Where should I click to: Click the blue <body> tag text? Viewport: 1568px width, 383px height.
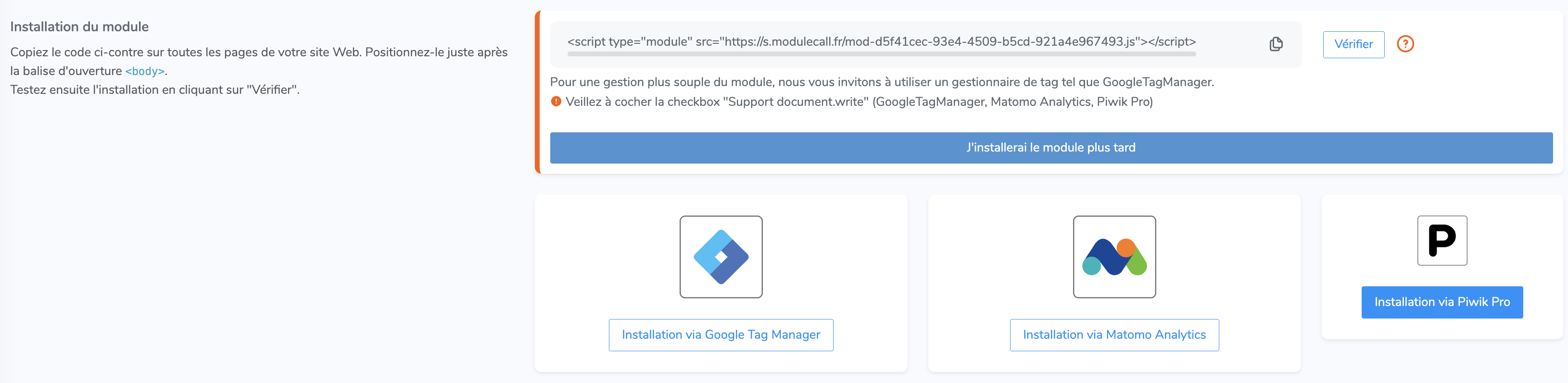[145, 71]
